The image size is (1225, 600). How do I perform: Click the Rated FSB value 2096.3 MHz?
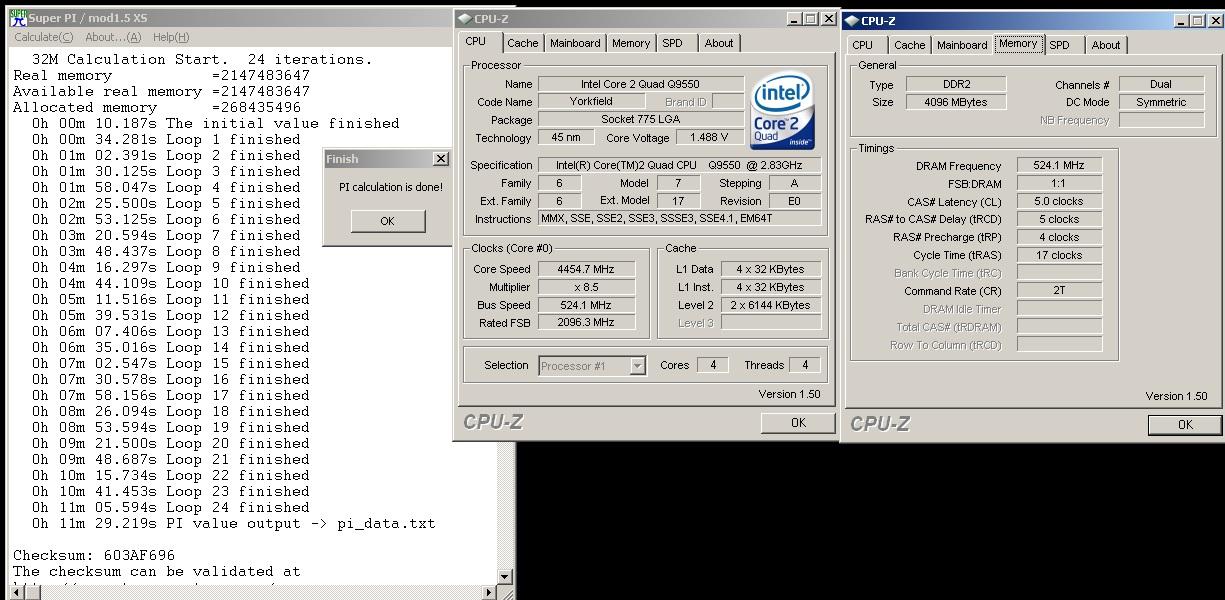586,323
